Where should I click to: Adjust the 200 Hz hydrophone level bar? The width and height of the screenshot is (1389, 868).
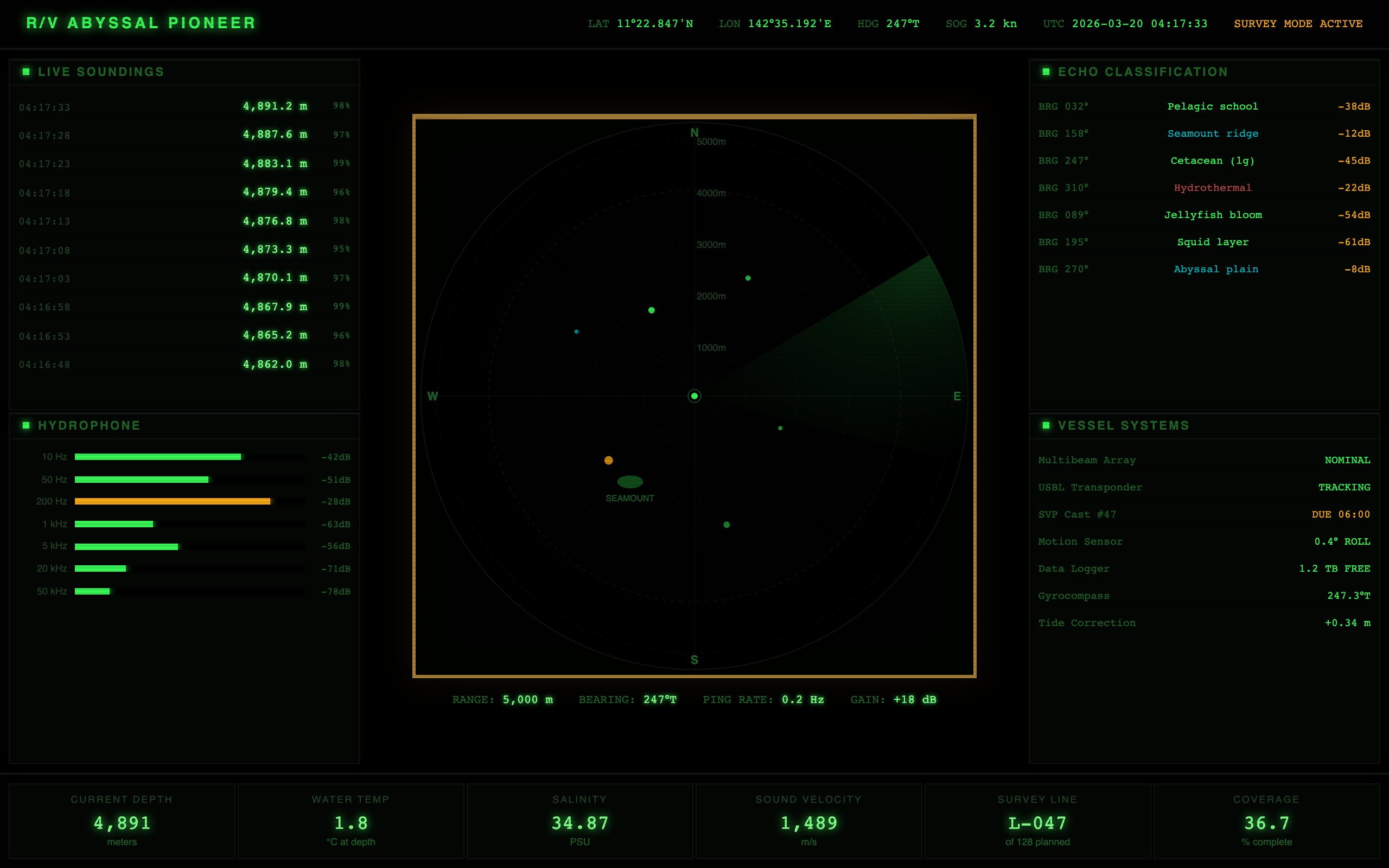click(172, 501)
